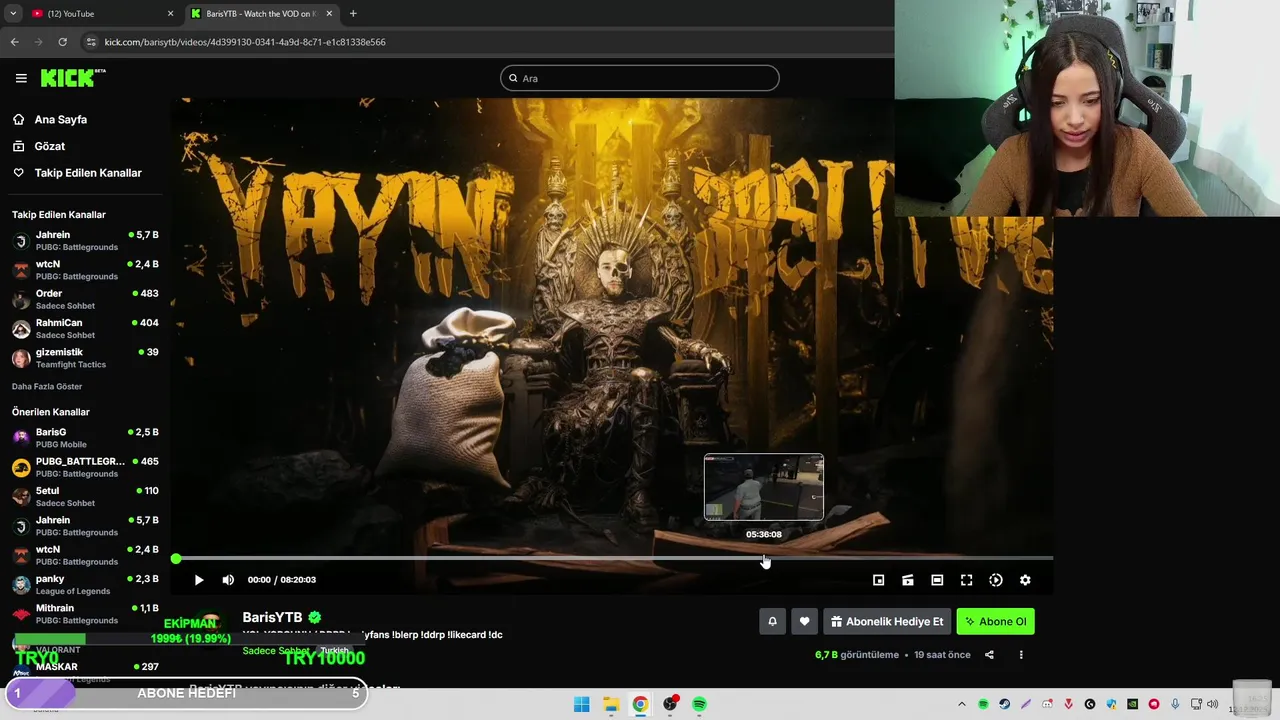Click Abone Ol button
This screenshot has width=1280, height=720.
996,621
